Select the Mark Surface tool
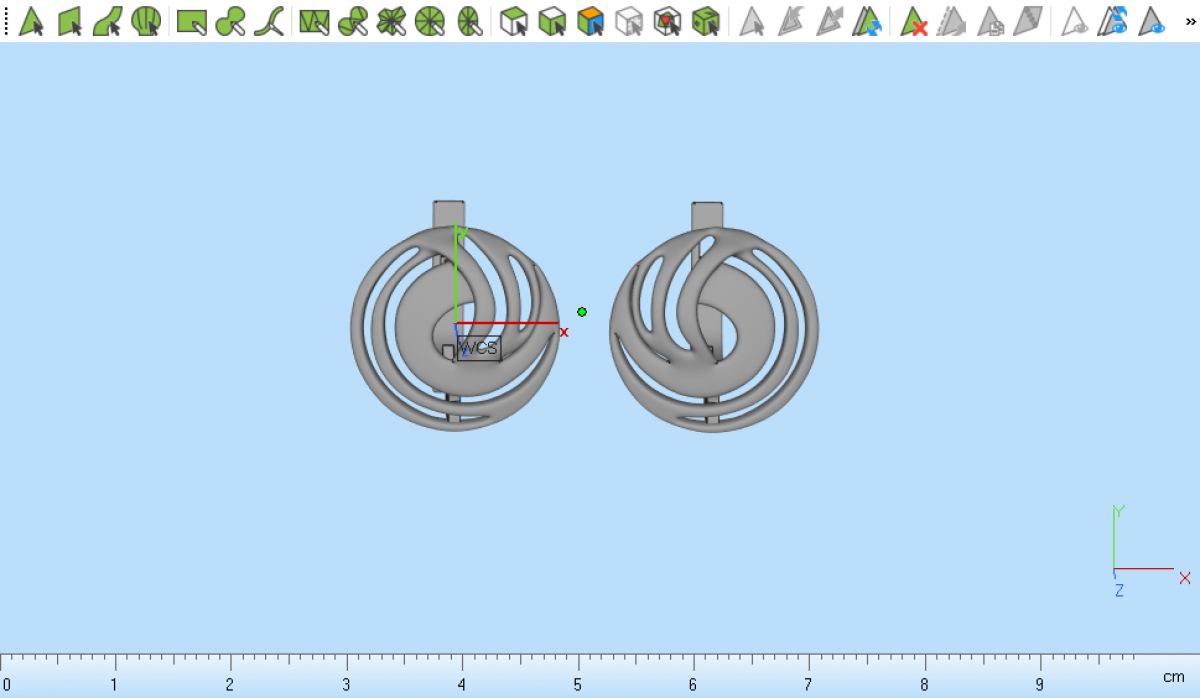 pos(108,21)
